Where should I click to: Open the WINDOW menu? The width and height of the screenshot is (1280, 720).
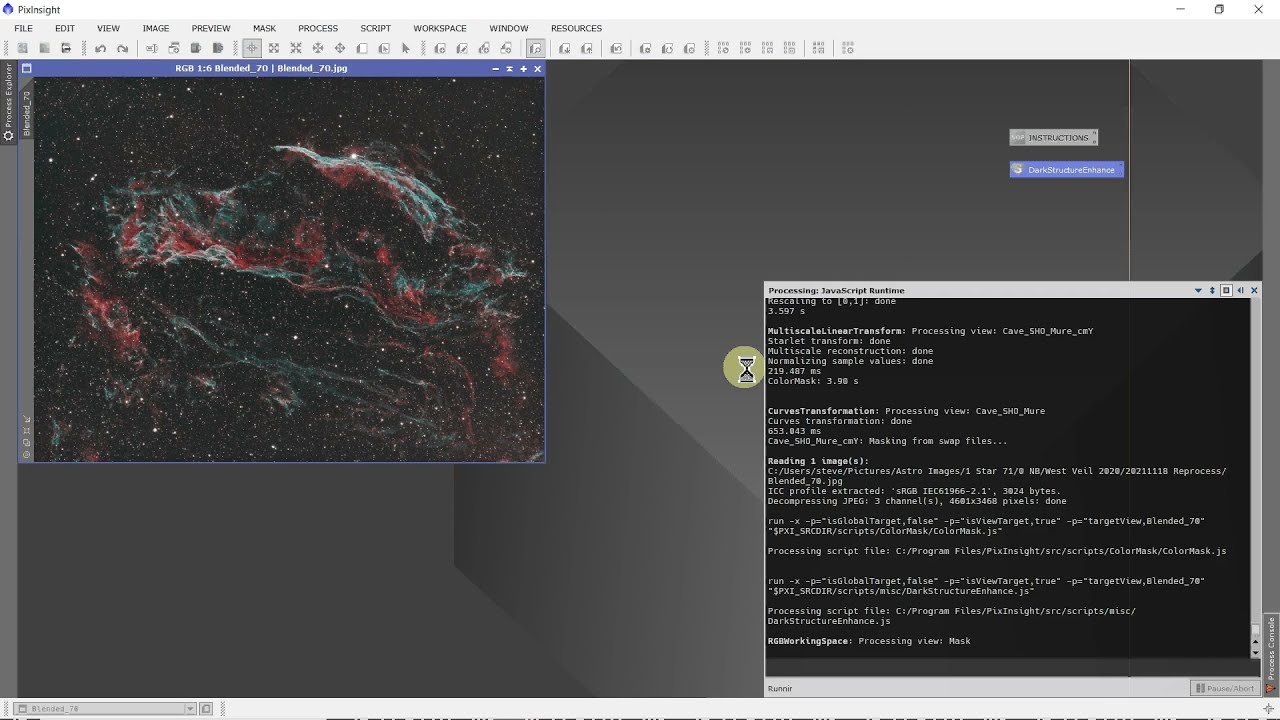click(x=509, y=28)
